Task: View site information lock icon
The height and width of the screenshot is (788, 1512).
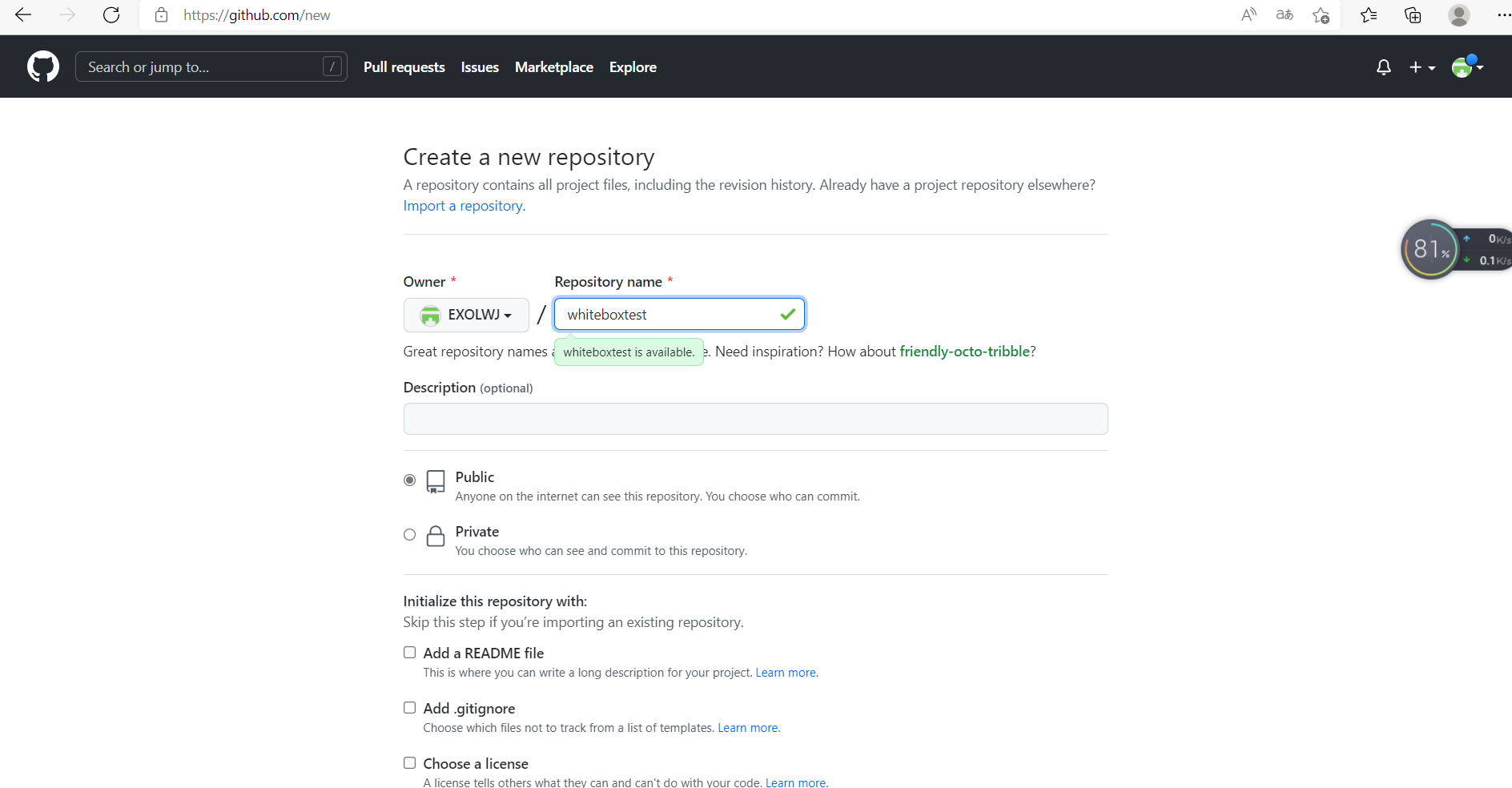Action: [161, 15]
